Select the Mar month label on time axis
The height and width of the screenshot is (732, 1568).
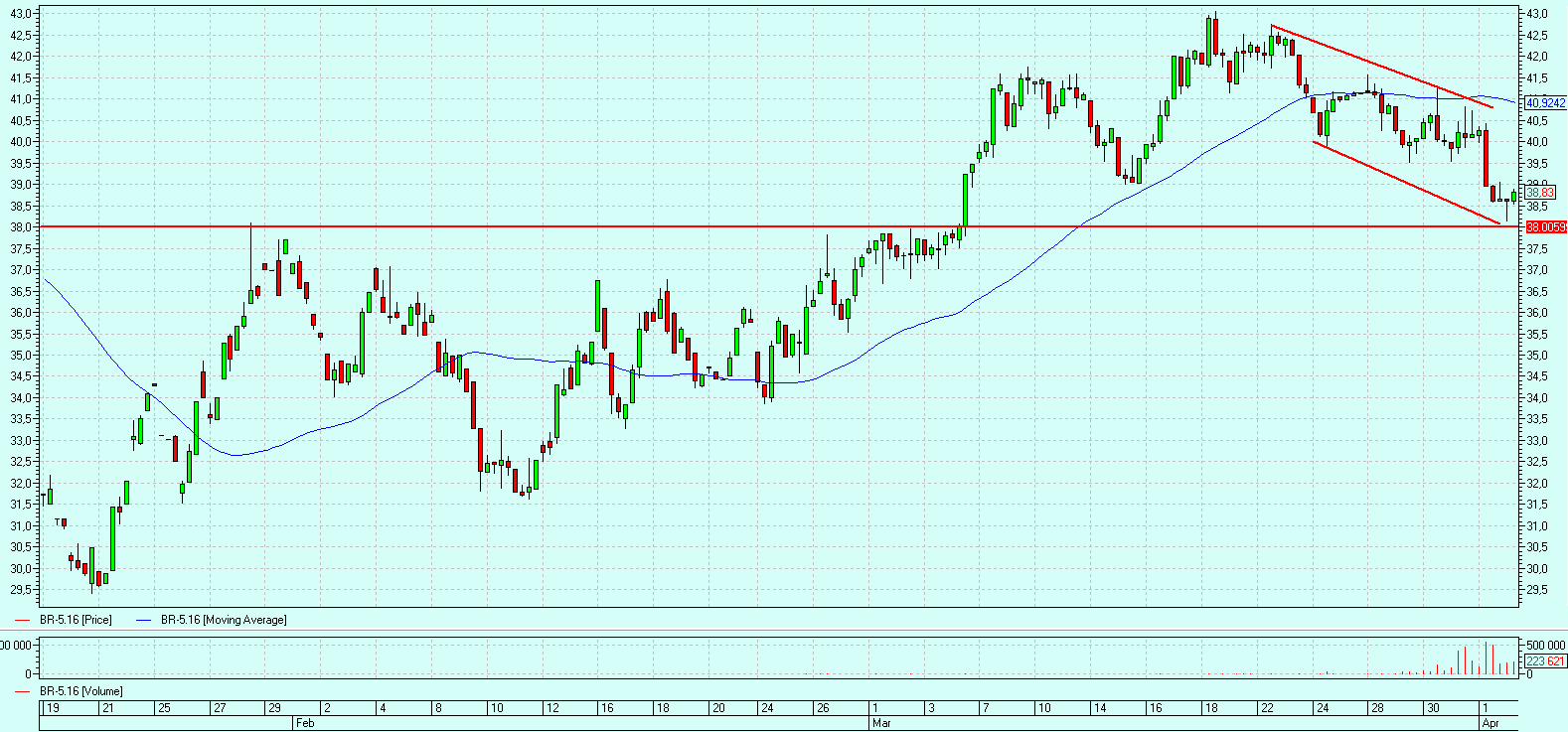click(881, 723)
